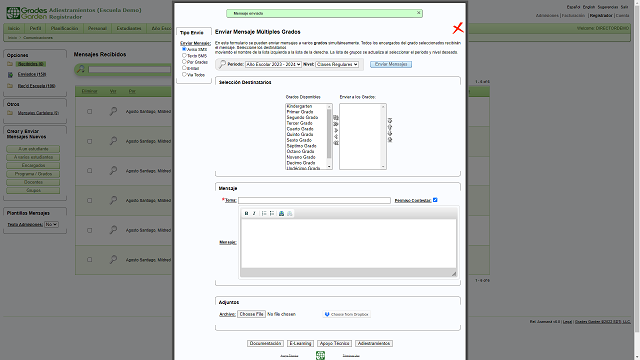
Task: Select 'Octavo Grado' in Grados Disponibles
Action: point(300,151)
